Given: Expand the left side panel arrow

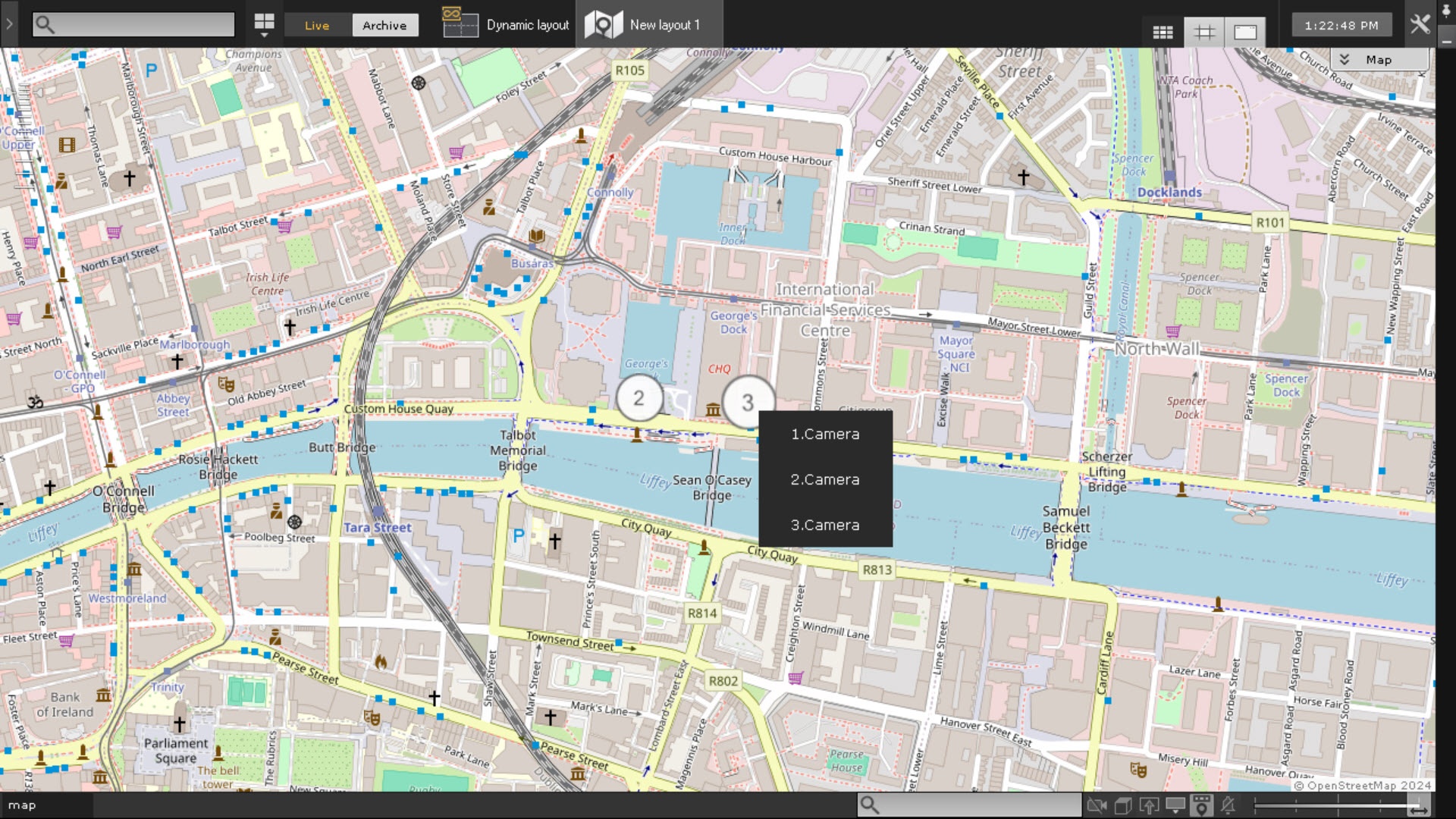Looking at the screenshot, I should pyautogui.click(x=9, y=24).
